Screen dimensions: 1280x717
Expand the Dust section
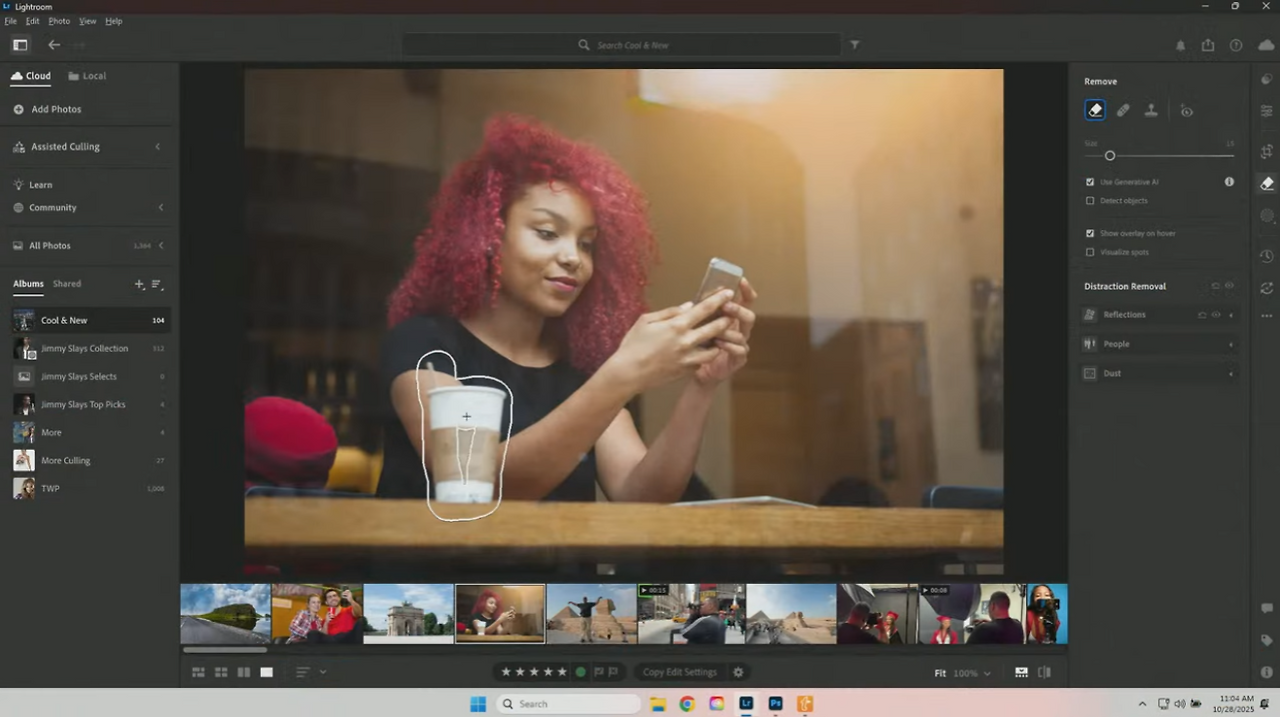coord(1231,373)
